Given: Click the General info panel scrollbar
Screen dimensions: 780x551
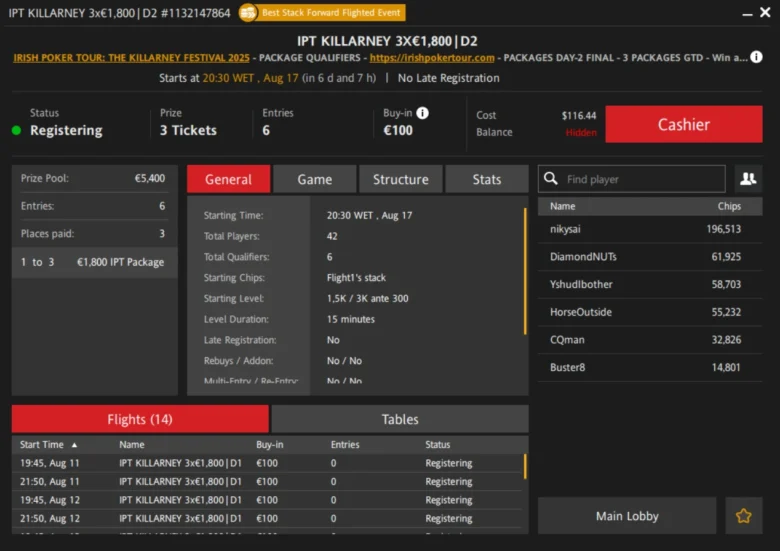Looking at the screenshot, I should [525, 271].
